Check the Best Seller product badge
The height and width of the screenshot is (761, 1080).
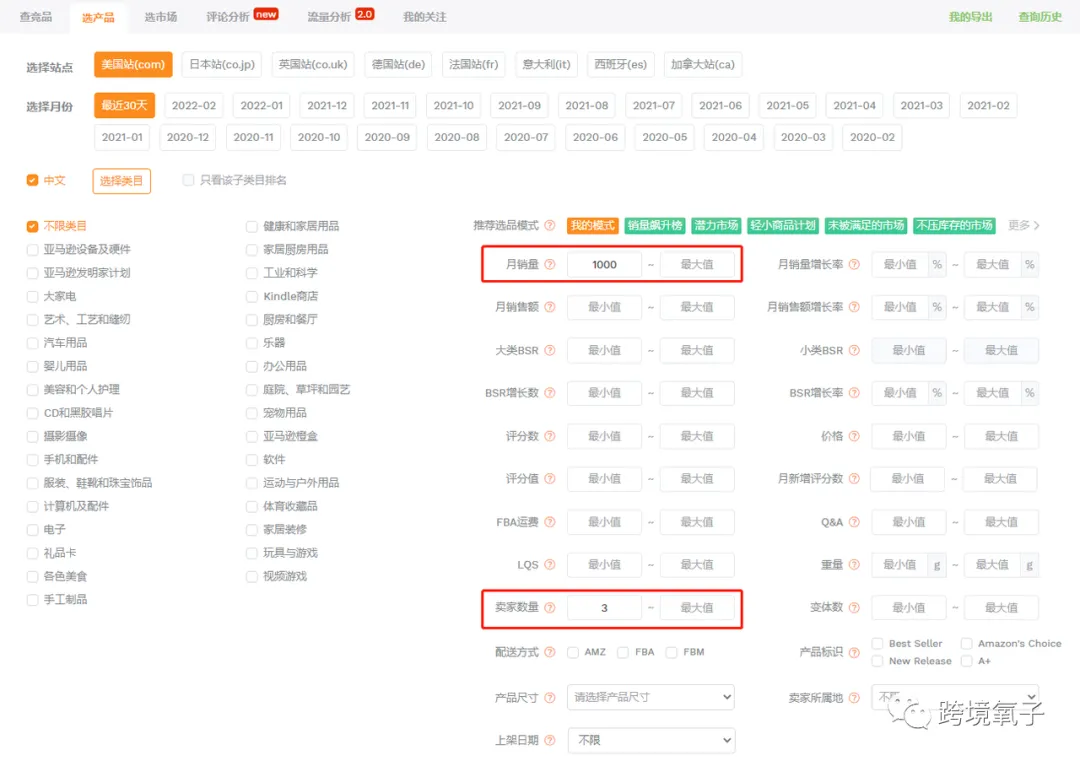[x=878, y=643]
